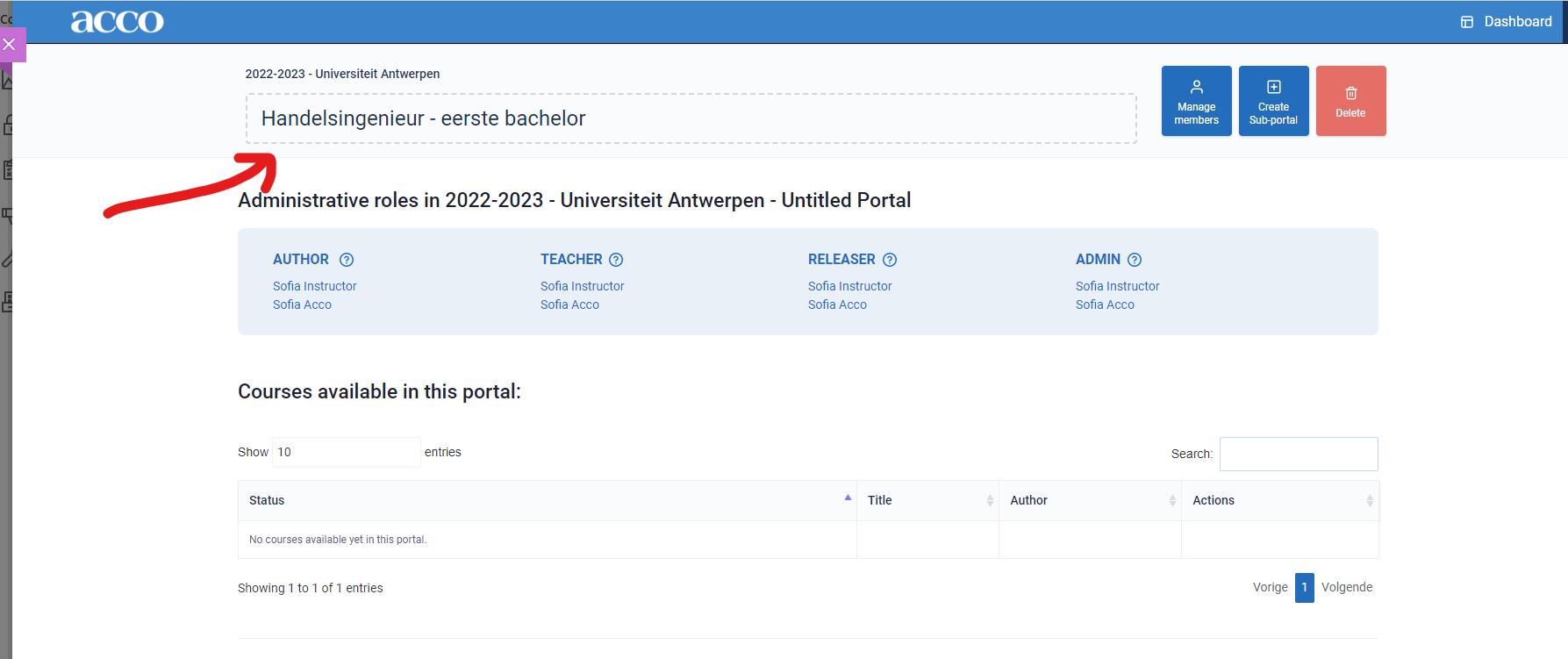This screenshot has height=659, width=1568.
Task: Click the Create Sub-portal plus icon
Action: [1274, 87]
